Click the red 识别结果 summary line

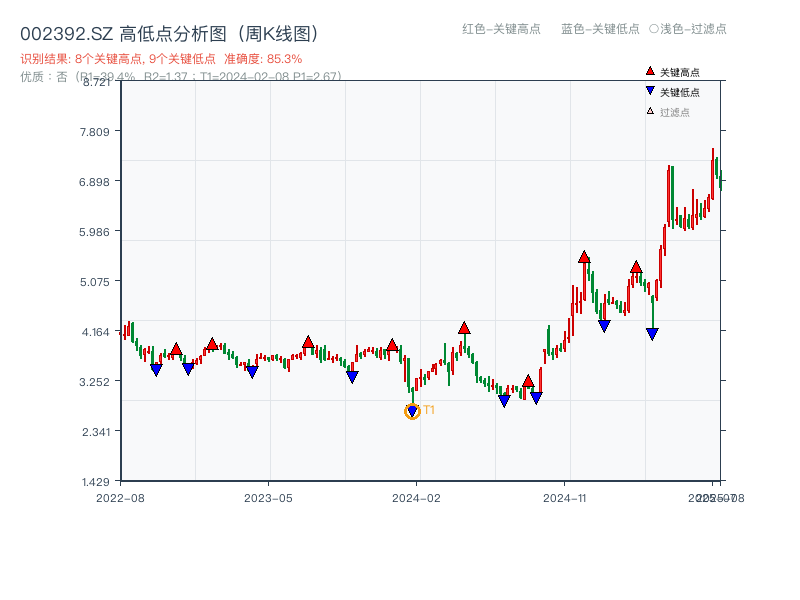[x=161, y=59]
